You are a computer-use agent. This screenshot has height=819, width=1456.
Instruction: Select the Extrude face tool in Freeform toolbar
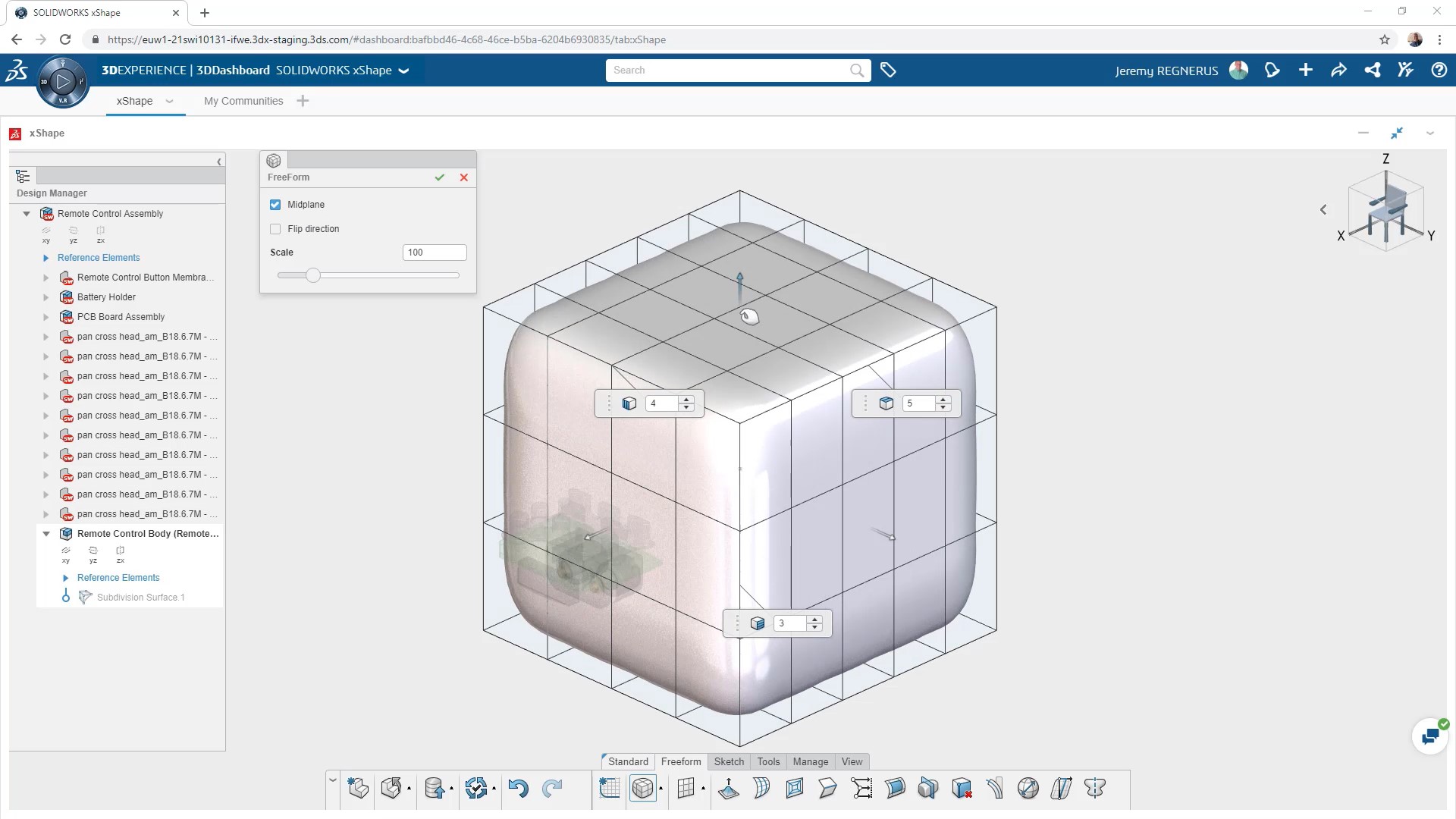click(x=730, y=789)
